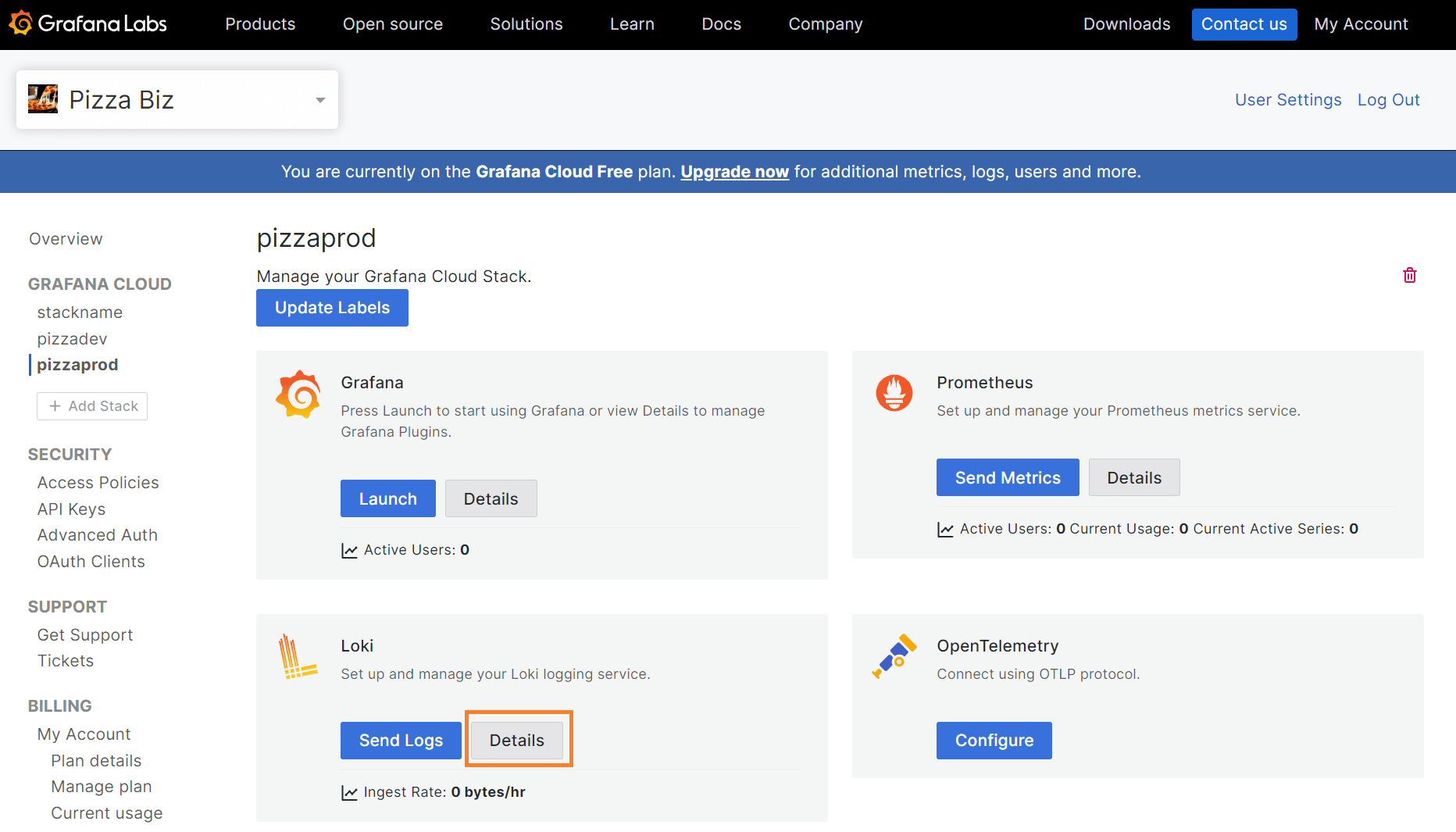Open Loki Details
Image resolution: width=1456 pixels, height=832 pixels.
pyautogui.click(x=516, y=741)
